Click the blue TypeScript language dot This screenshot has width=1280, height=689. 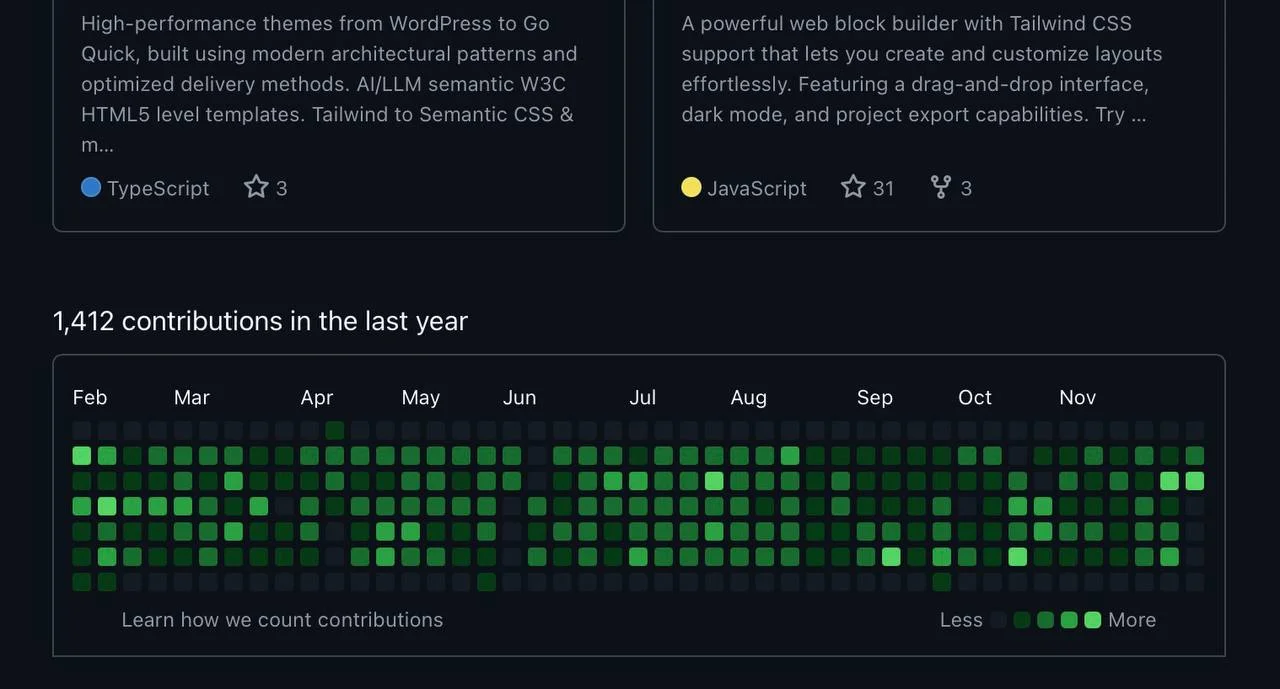point(91,187)
